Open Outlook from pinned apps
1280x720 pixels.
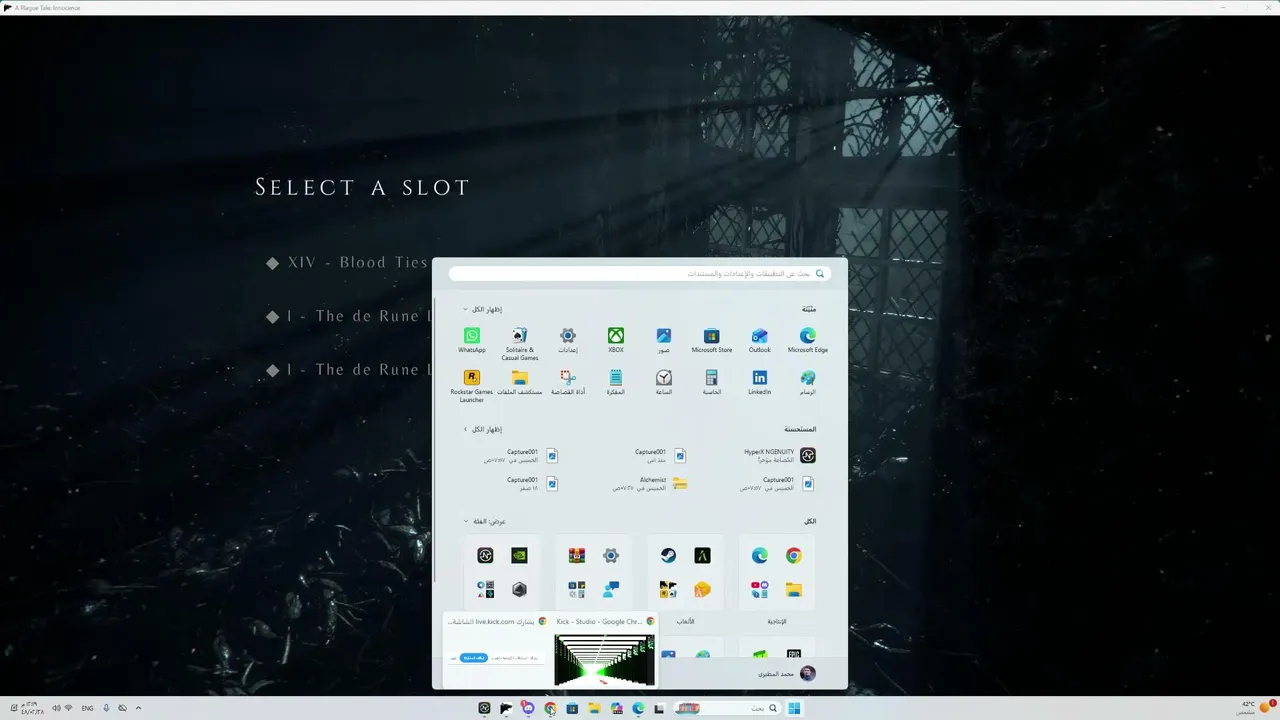point(760,341)
